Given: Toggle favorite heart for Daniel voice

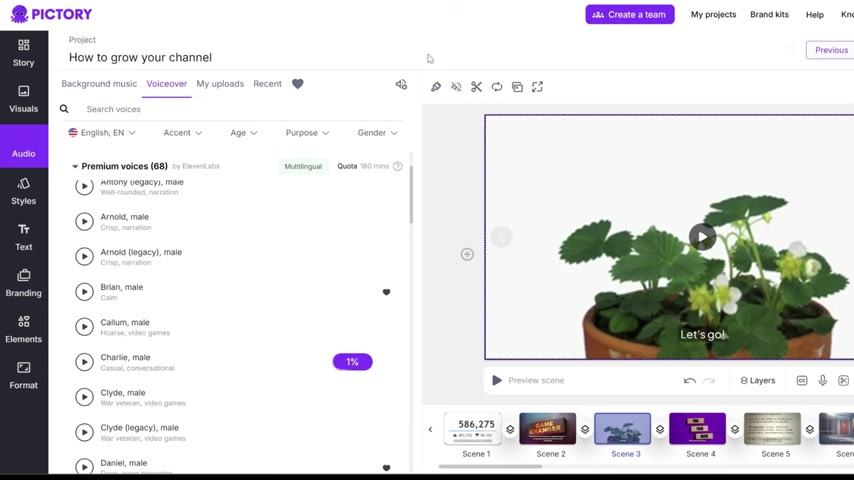Looking at the screenshot, I should click(x=386, y=467).
